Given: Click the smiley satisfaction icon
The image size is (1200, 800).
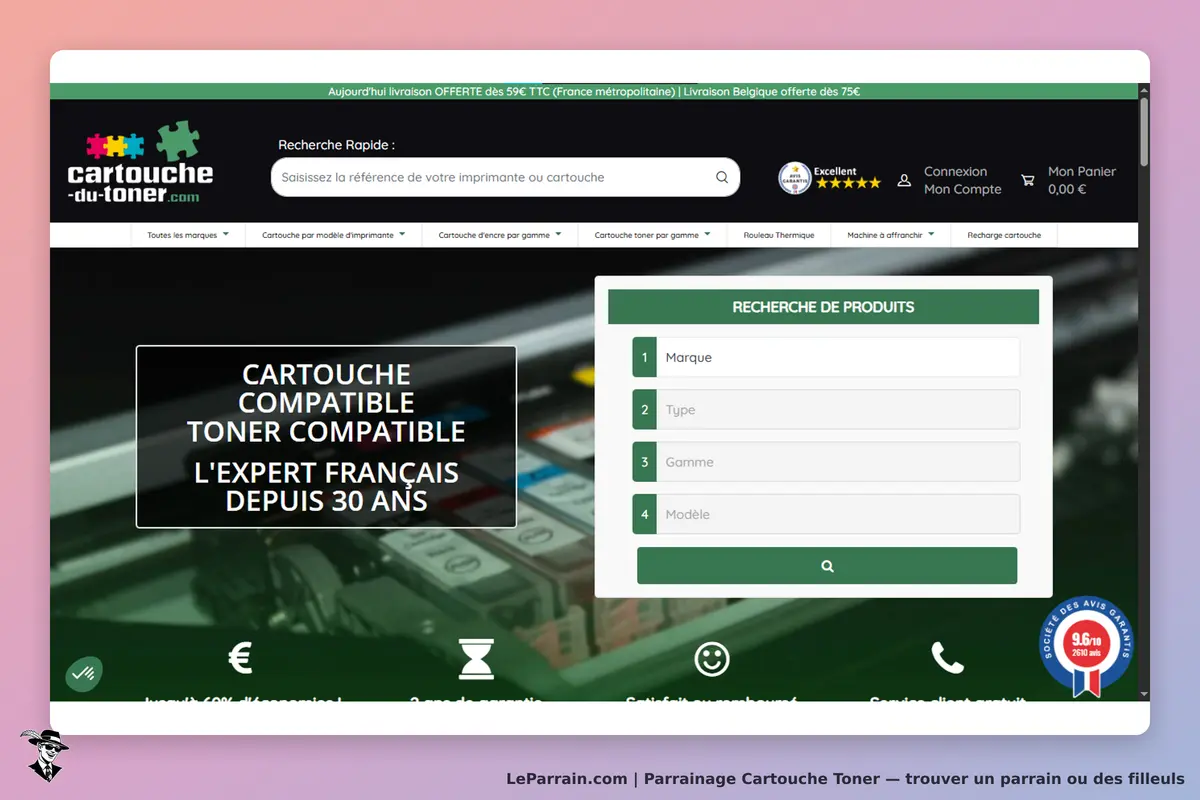Looking at the screenshot, I should tap(712, 659).
